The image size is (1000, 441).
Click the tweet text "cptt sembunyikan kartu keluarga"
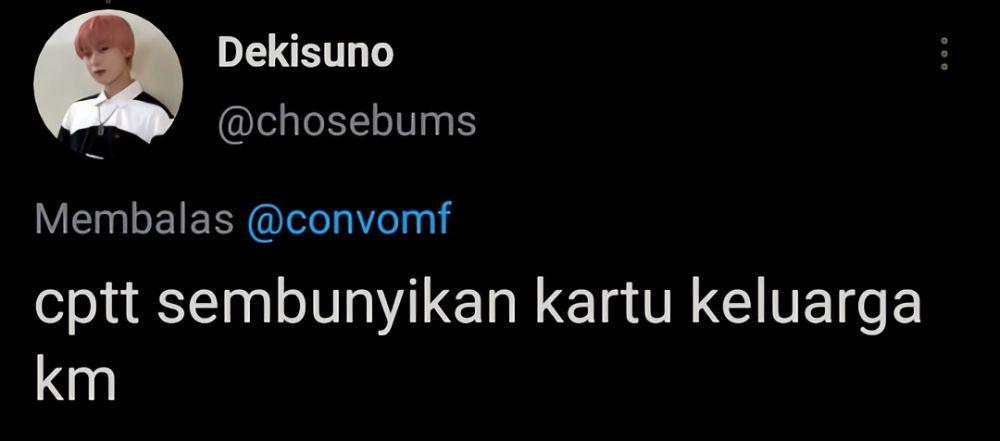478,305
